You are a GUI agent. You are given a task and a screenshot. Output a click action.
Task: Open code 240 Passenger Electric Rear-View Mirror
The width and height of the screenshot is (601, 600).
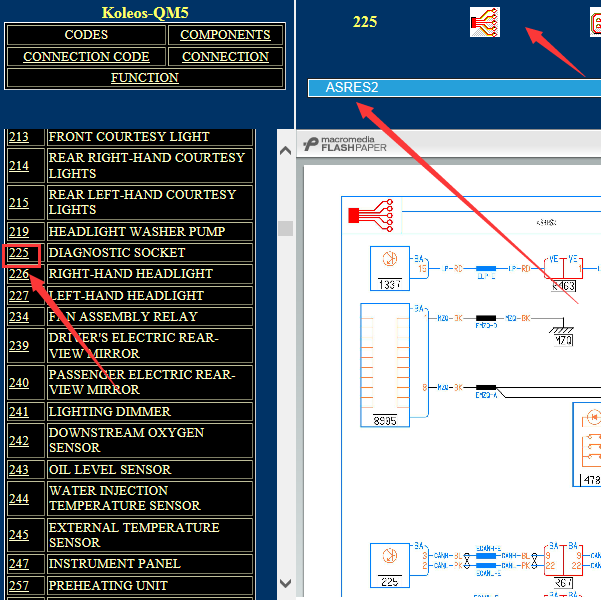(x=19, y=382)
